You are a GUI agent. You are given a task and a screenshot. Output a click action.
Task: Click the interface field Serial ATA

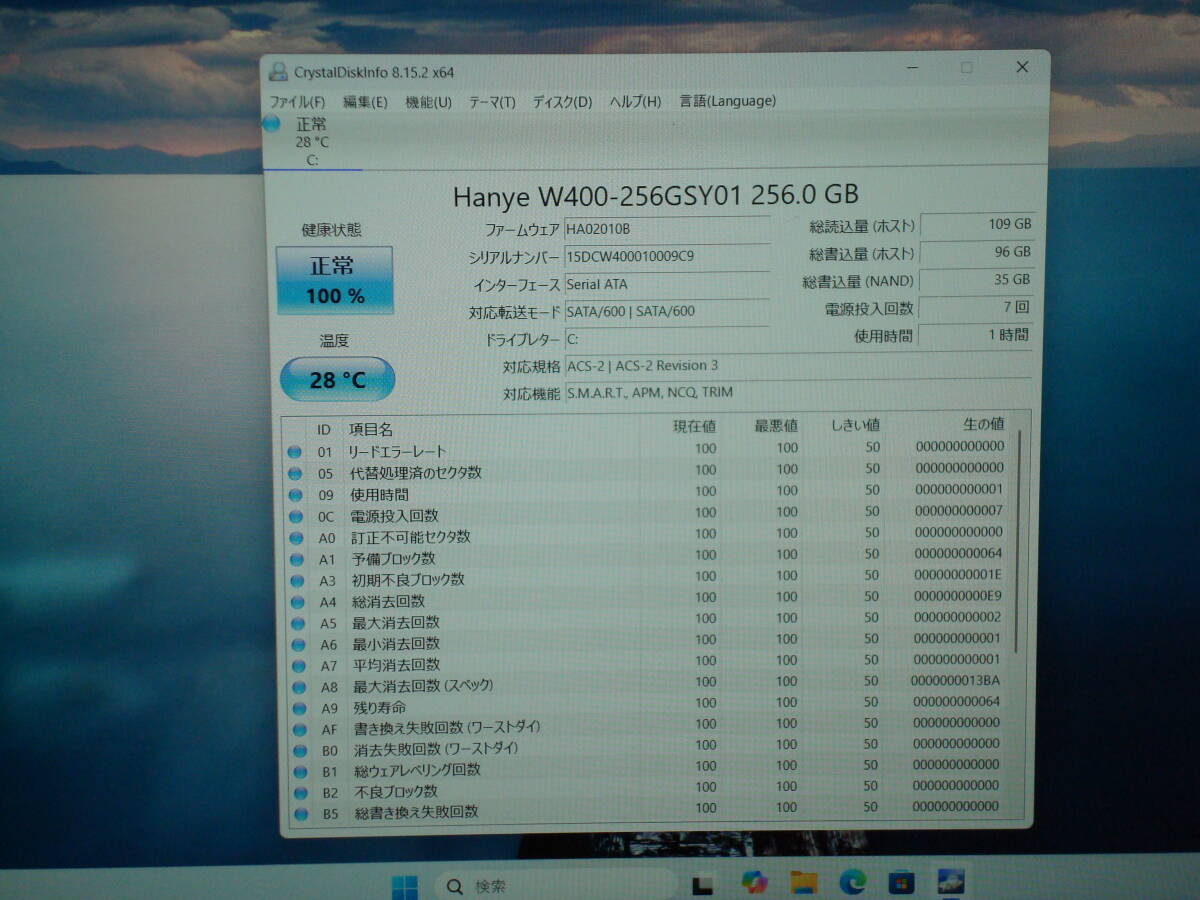click(667, 284)
